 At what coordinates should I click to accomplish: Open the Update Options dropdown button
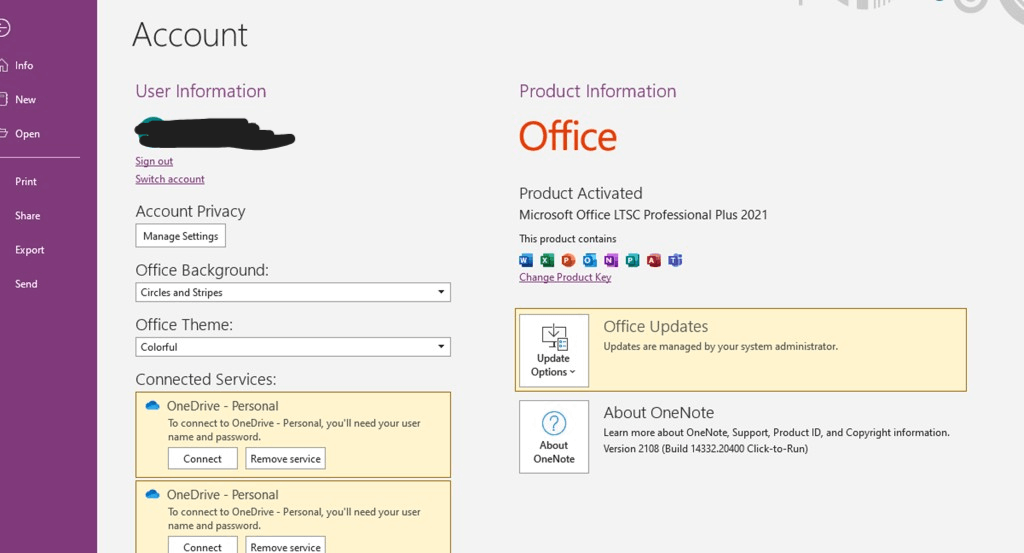click(554, 351)
